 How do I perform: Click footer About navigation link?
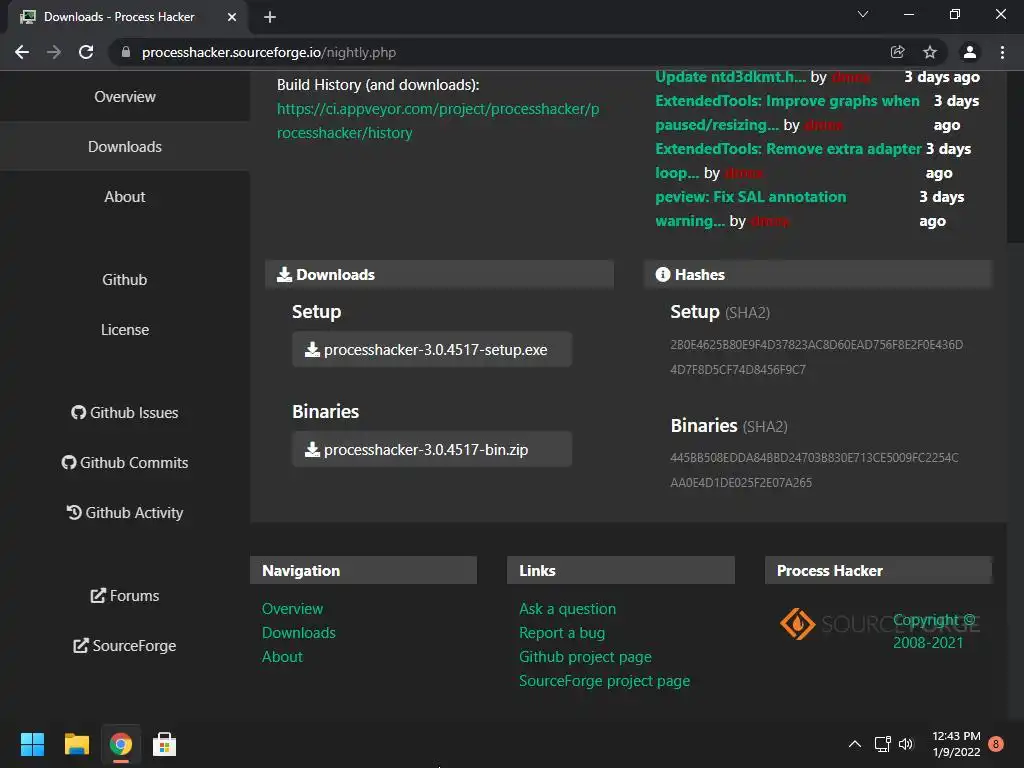(282, 657)
